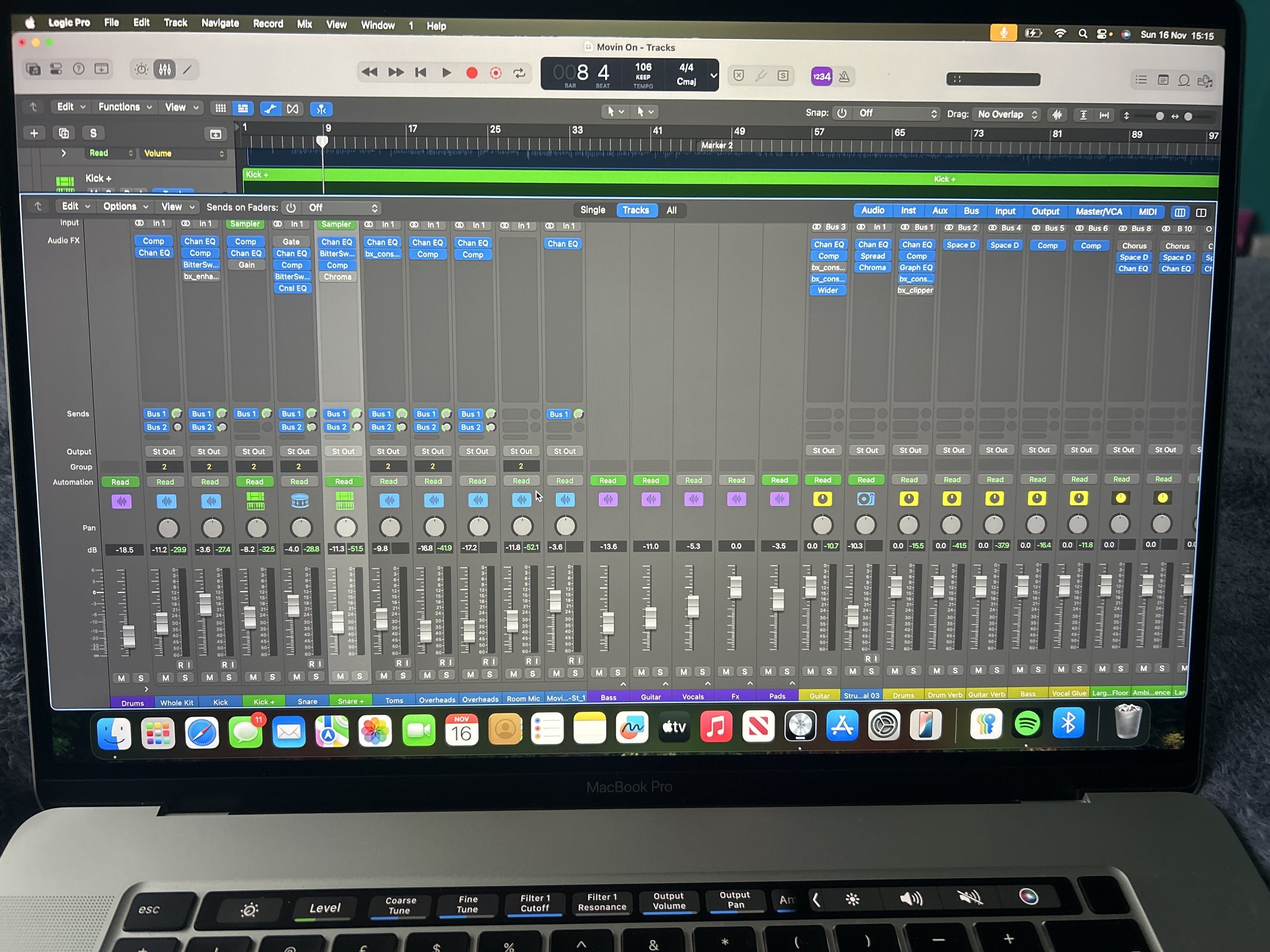Image resolution: width=1270 pixels, height=952 pixels.
Task: Open the Browsers media button
Action: pyautogui.click(x=1204, y=81)
